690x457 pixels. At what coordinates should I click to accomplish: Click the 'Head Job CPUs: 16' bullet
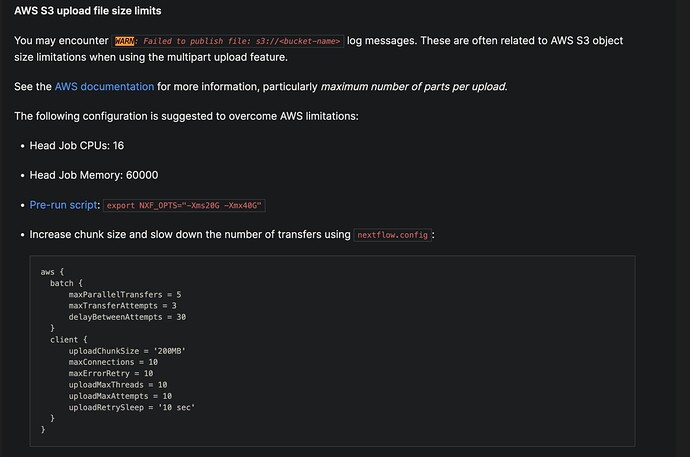pyautogui.click(x=77, y=146)
